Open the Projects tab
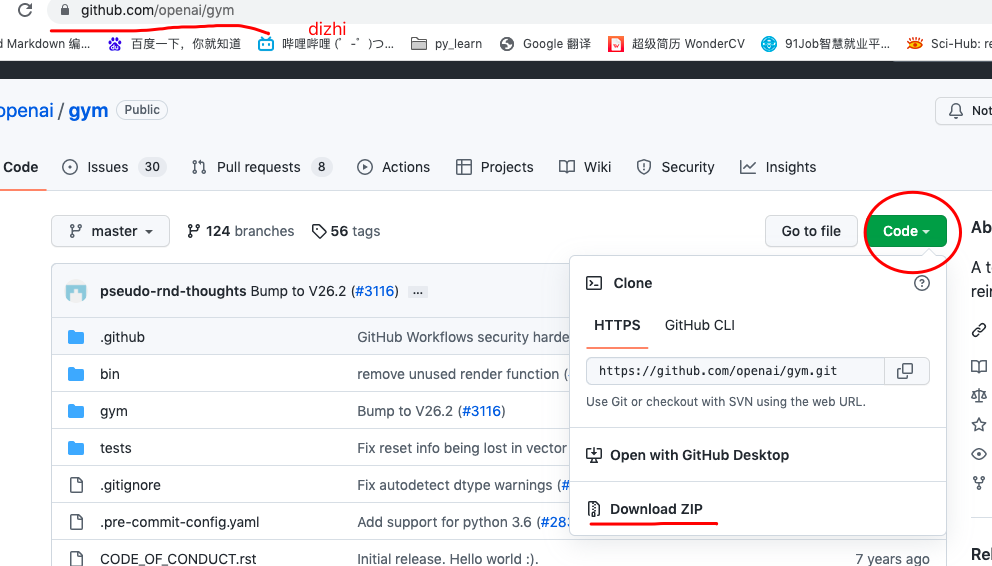The height and width of the screenshot is (566, 992). click(x=494, y=167)
